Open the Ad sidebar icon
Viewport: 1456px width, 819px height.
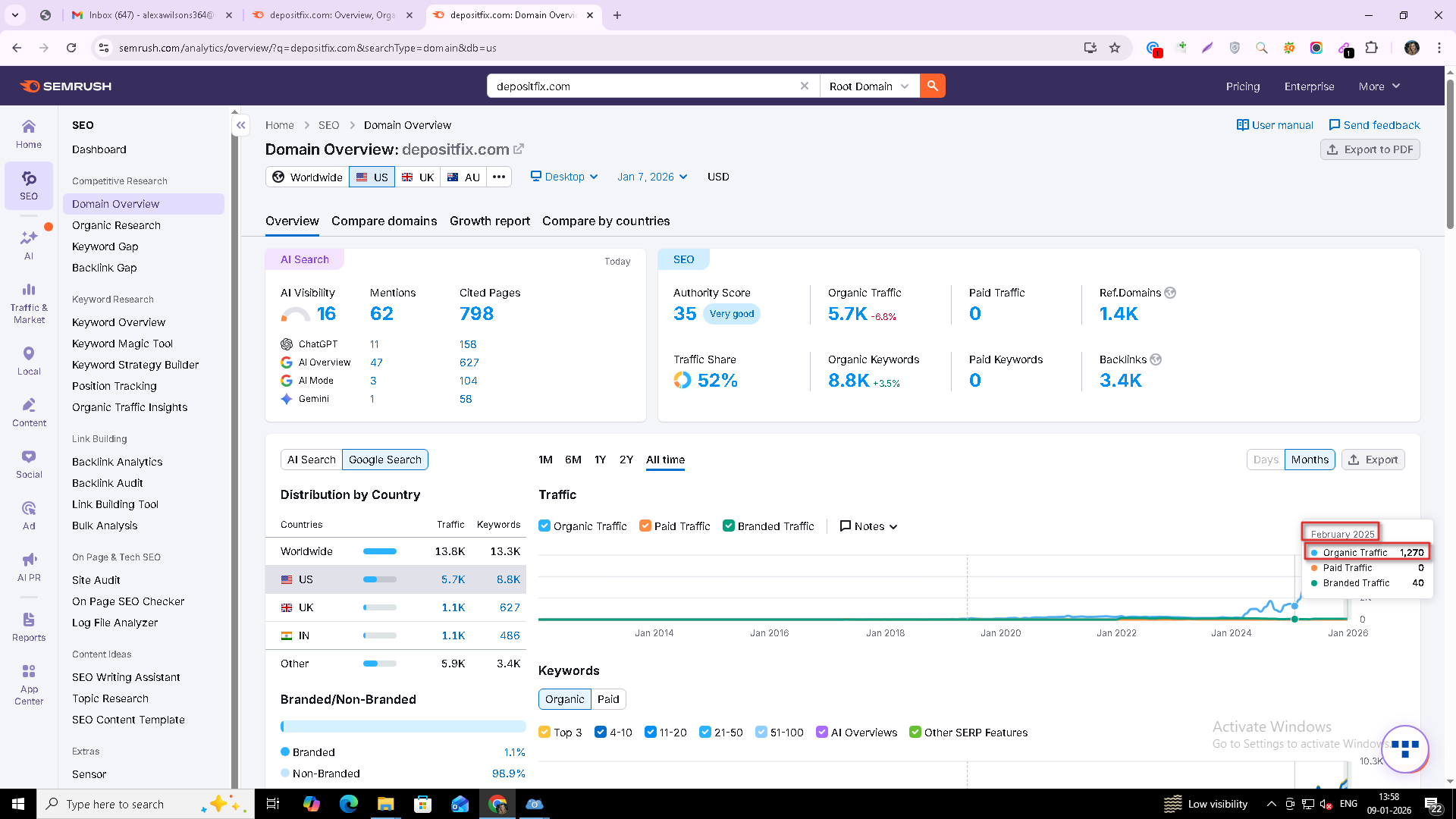click(29, 516)
